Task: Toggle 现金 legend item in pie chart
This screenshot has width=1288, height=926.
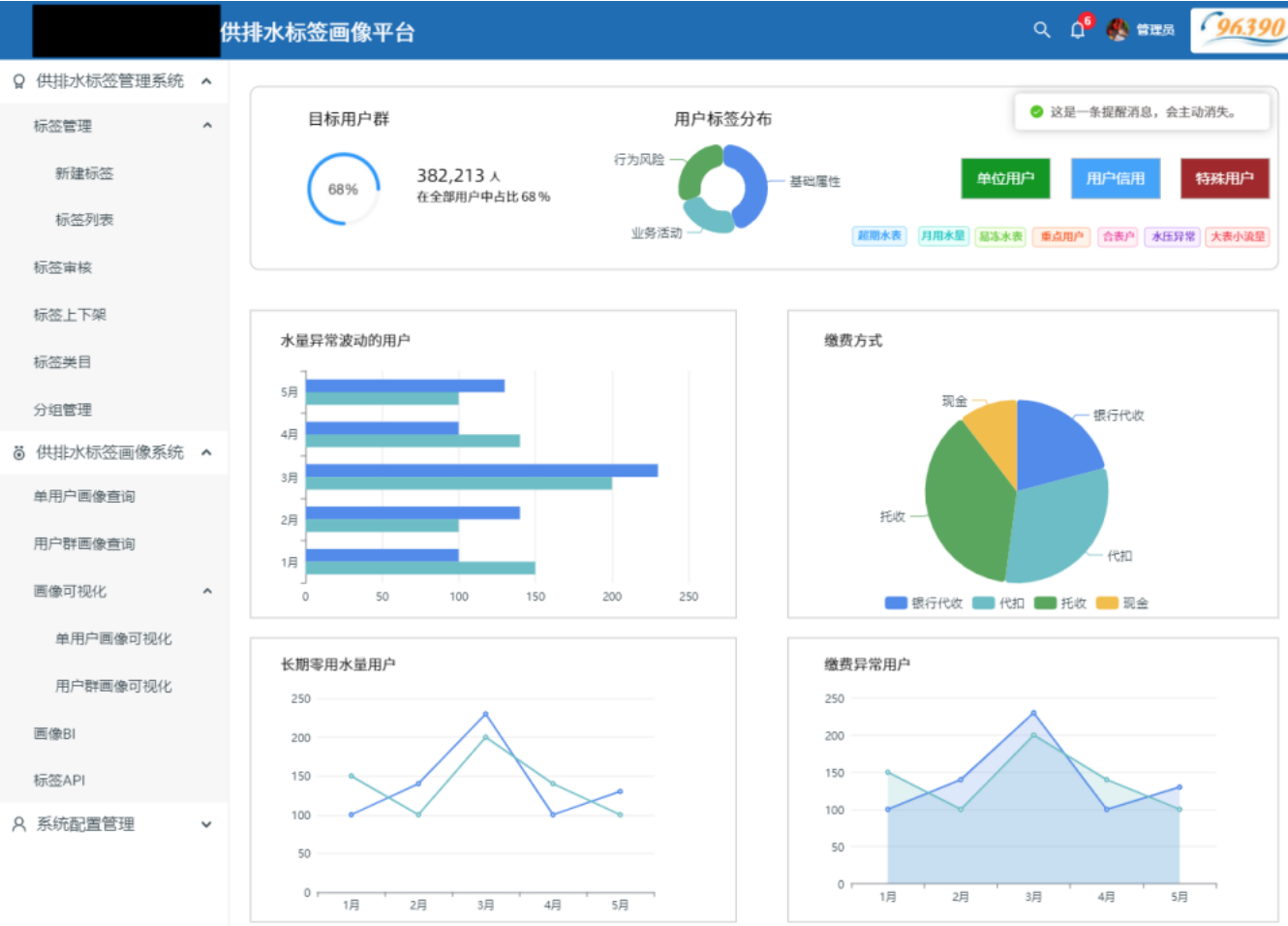Action: point(1122,603)
